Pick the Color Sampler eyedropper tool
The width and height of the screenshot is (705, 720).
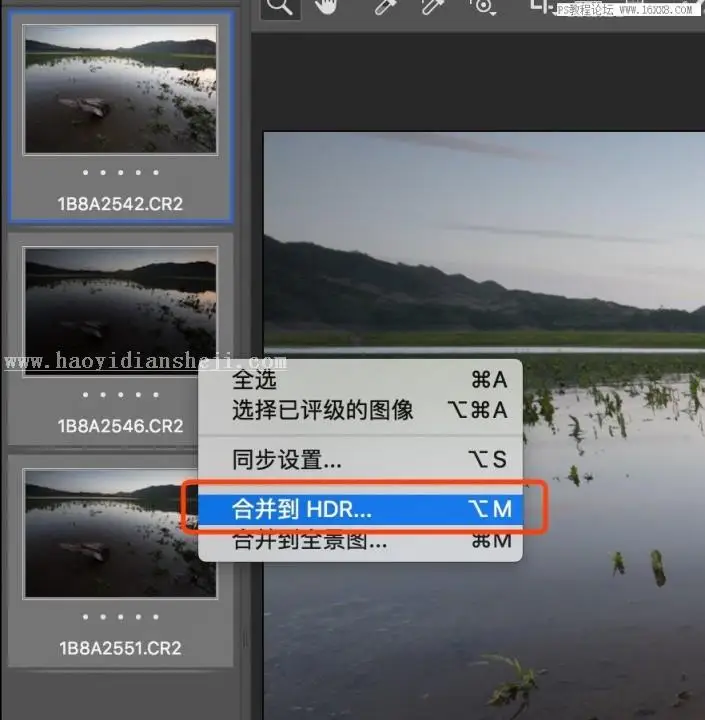(x=432, y=6)
